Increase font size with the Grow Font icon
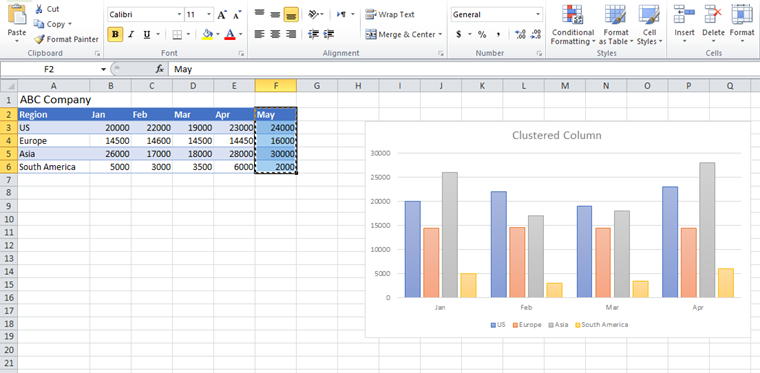The height and width of the screenshot is (373, 760). tap(222, 15)
